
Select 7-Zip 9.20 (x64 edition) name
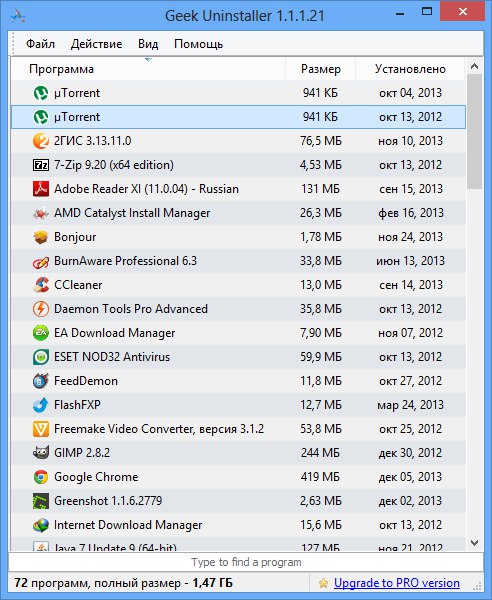114,165
